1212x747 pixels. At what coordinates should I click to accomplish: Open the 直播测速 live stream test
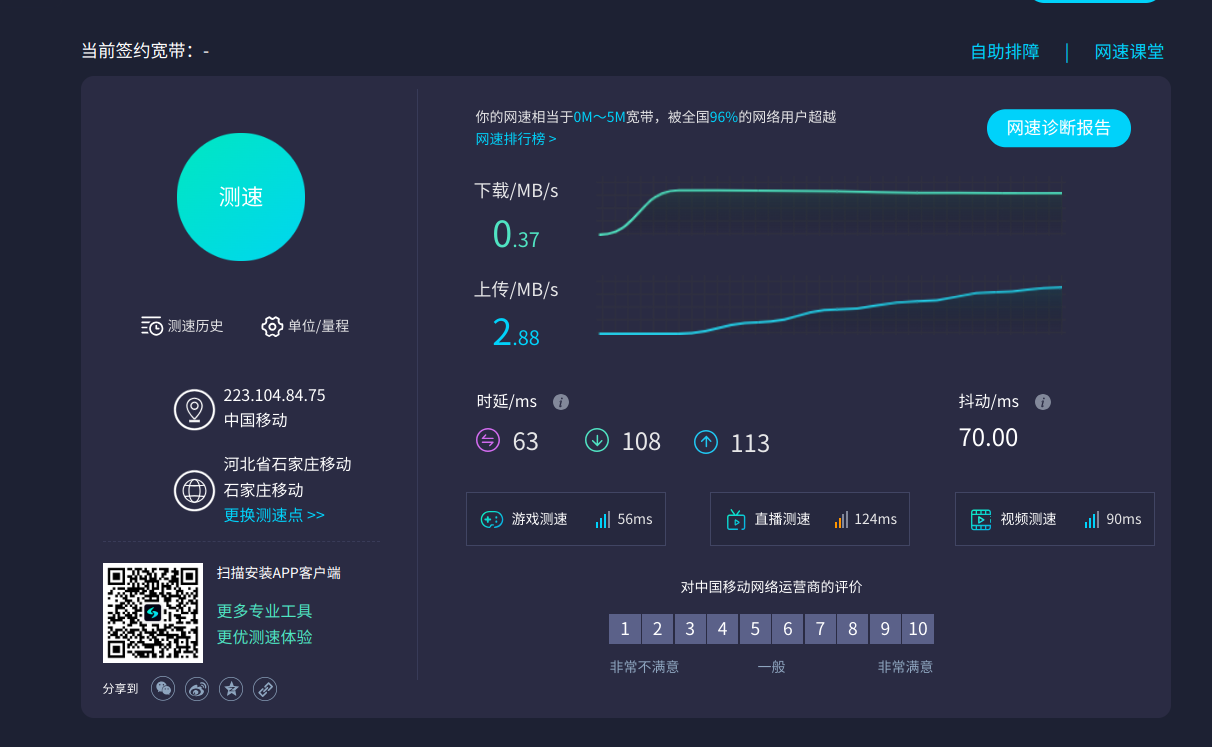point(810,519)
